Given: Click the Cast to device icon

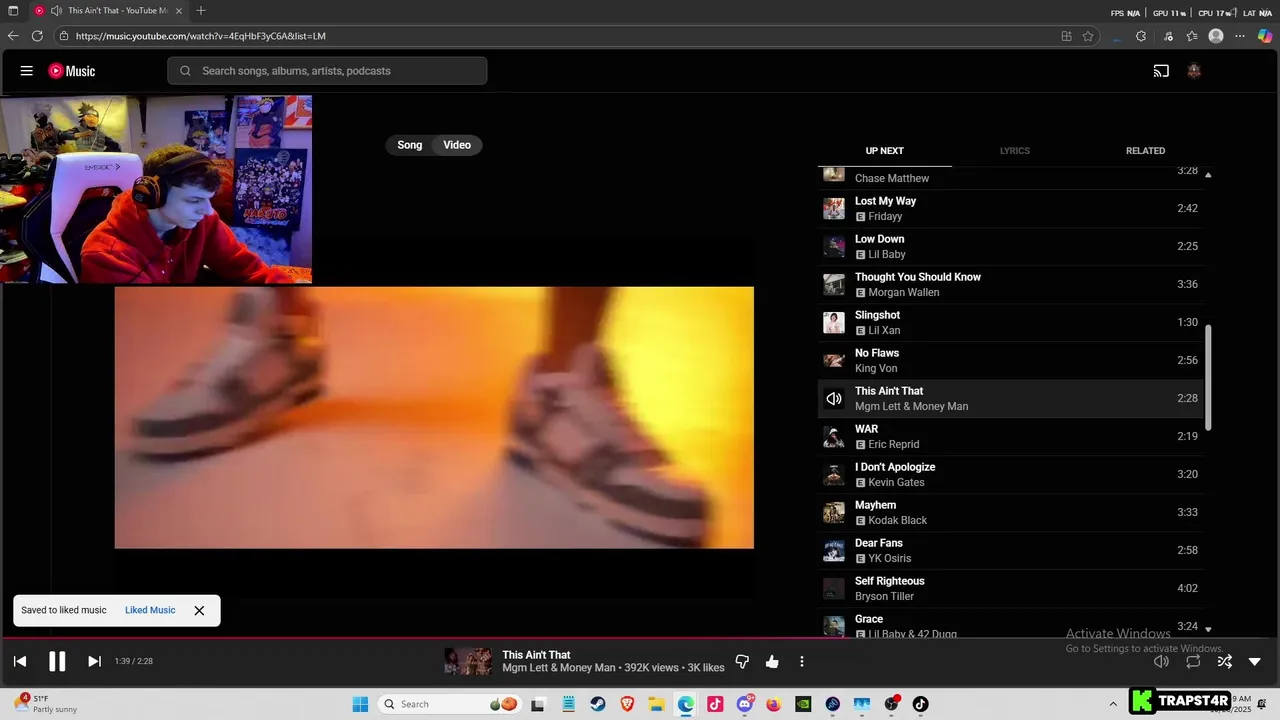Looking at the screenshot, I should coord(1161,71).
